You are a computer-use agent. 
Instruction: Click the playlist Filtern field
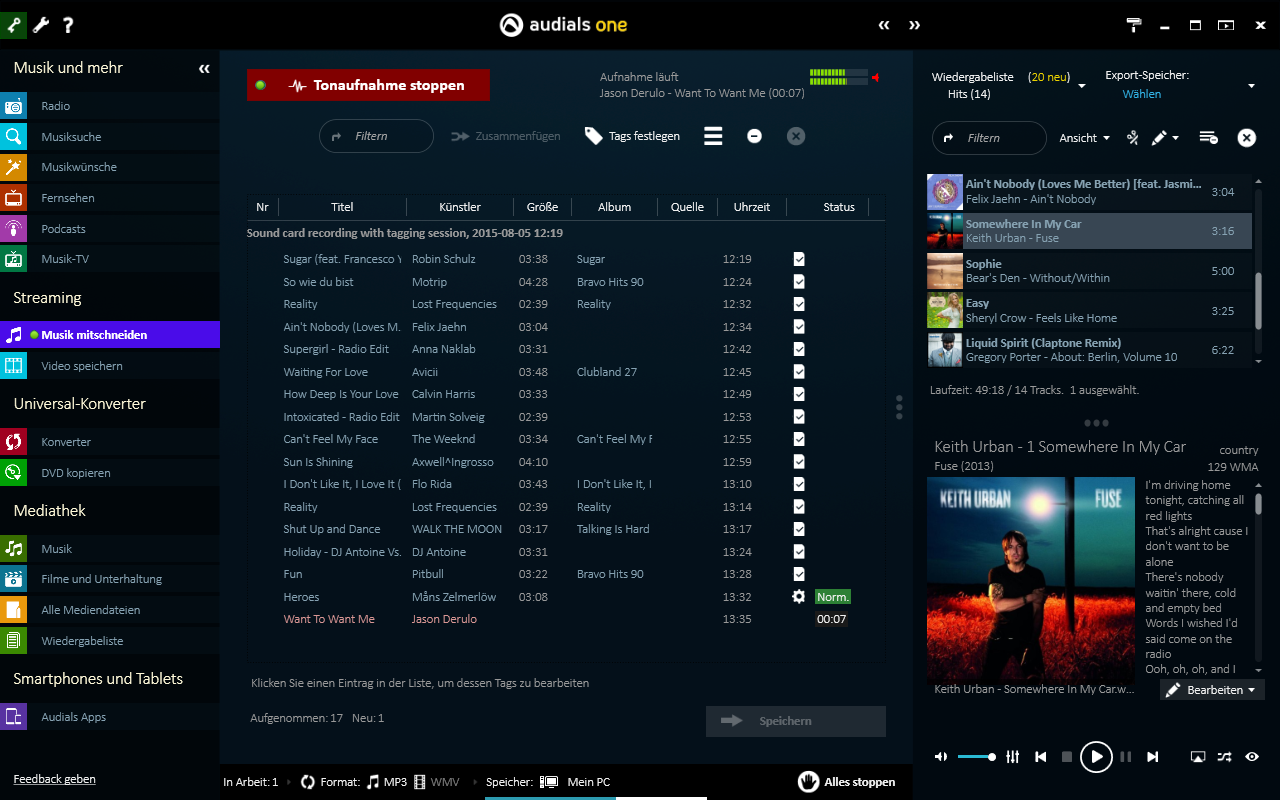[989, 138]
